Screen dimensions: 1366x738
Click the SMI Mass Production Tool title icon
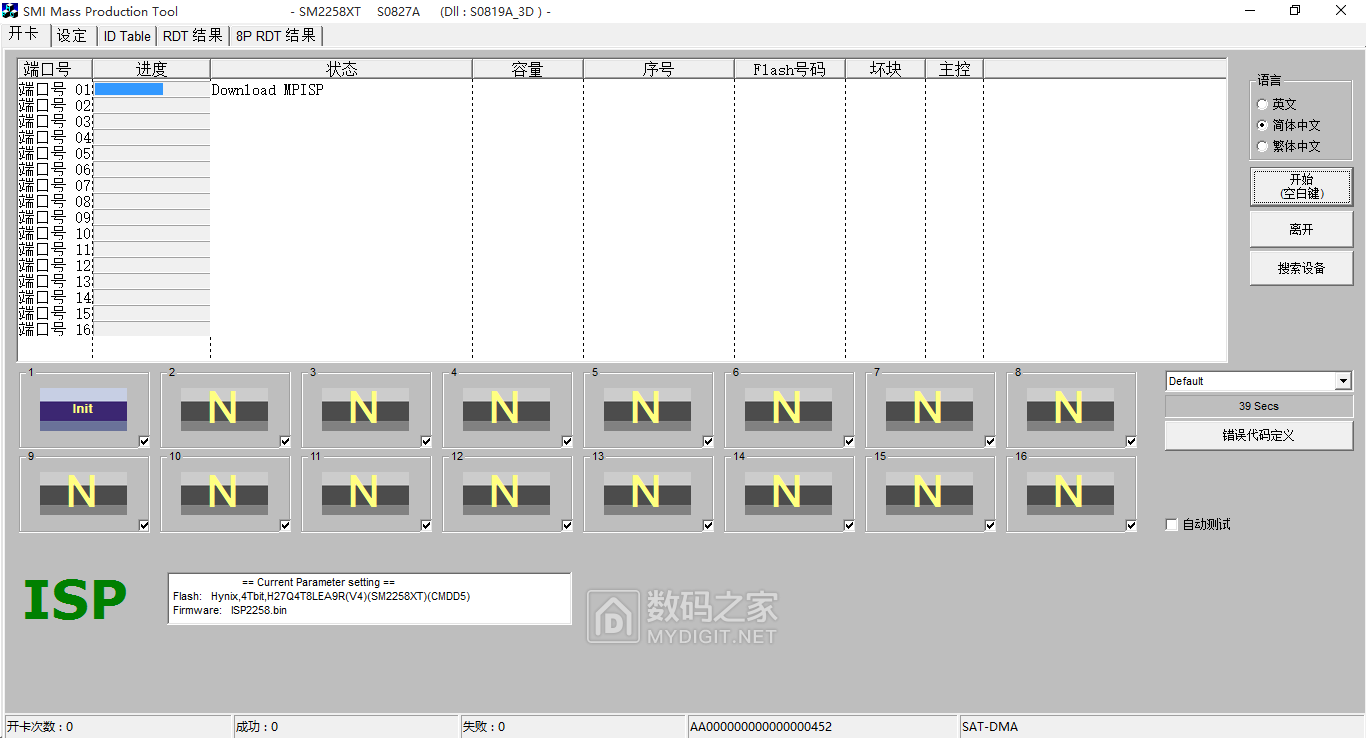[11, 11]
